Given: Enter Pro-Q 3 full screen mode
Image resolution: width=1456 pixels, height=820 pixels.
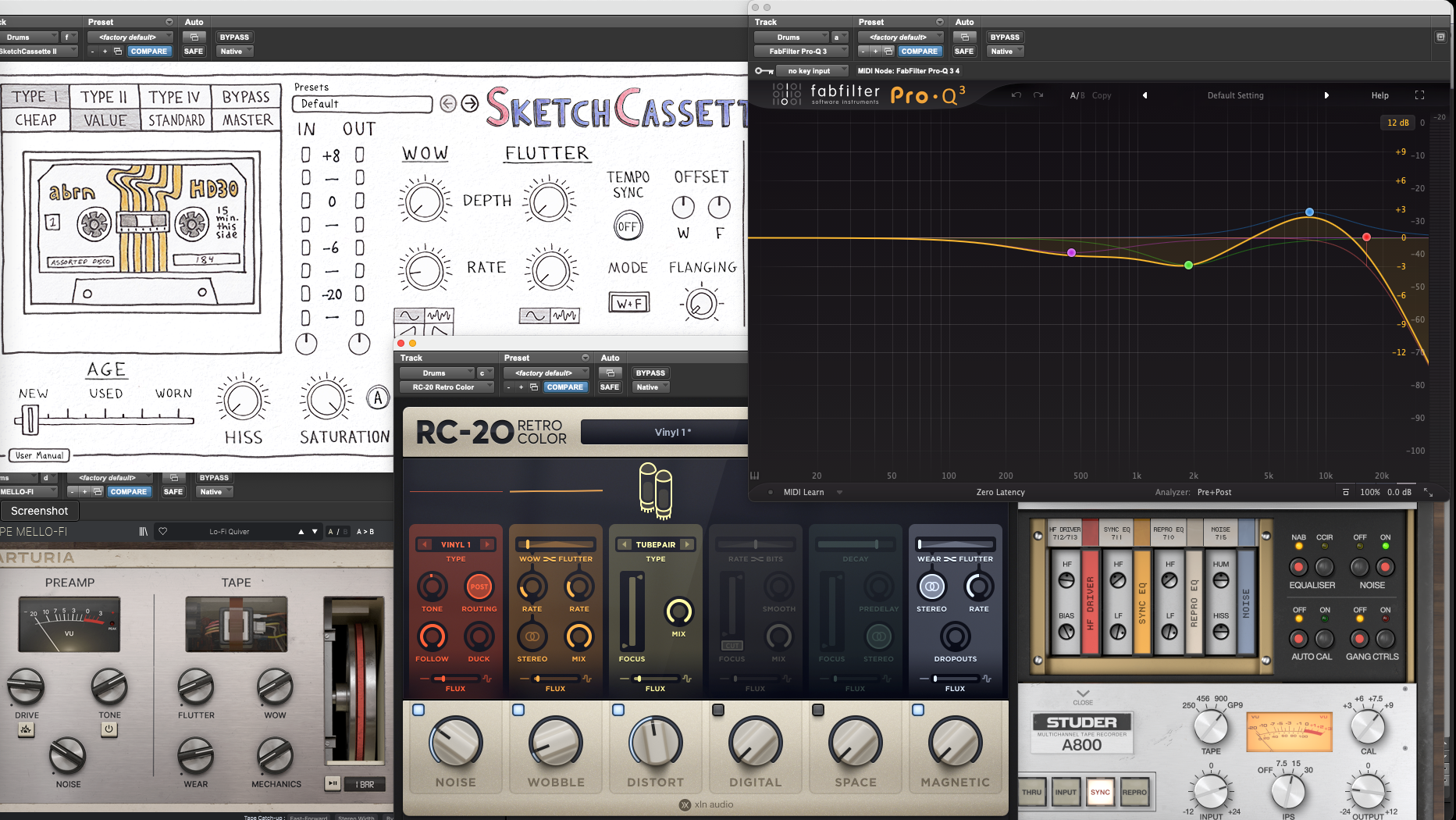Looking at the screenshot, I should coord(1419,95).
